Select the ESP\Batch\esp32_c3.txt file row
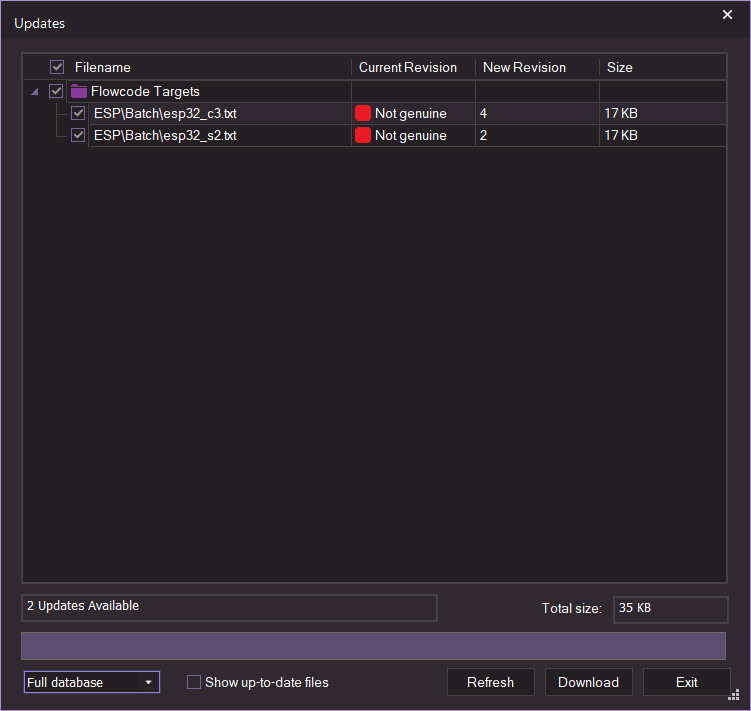 [165, 113]
